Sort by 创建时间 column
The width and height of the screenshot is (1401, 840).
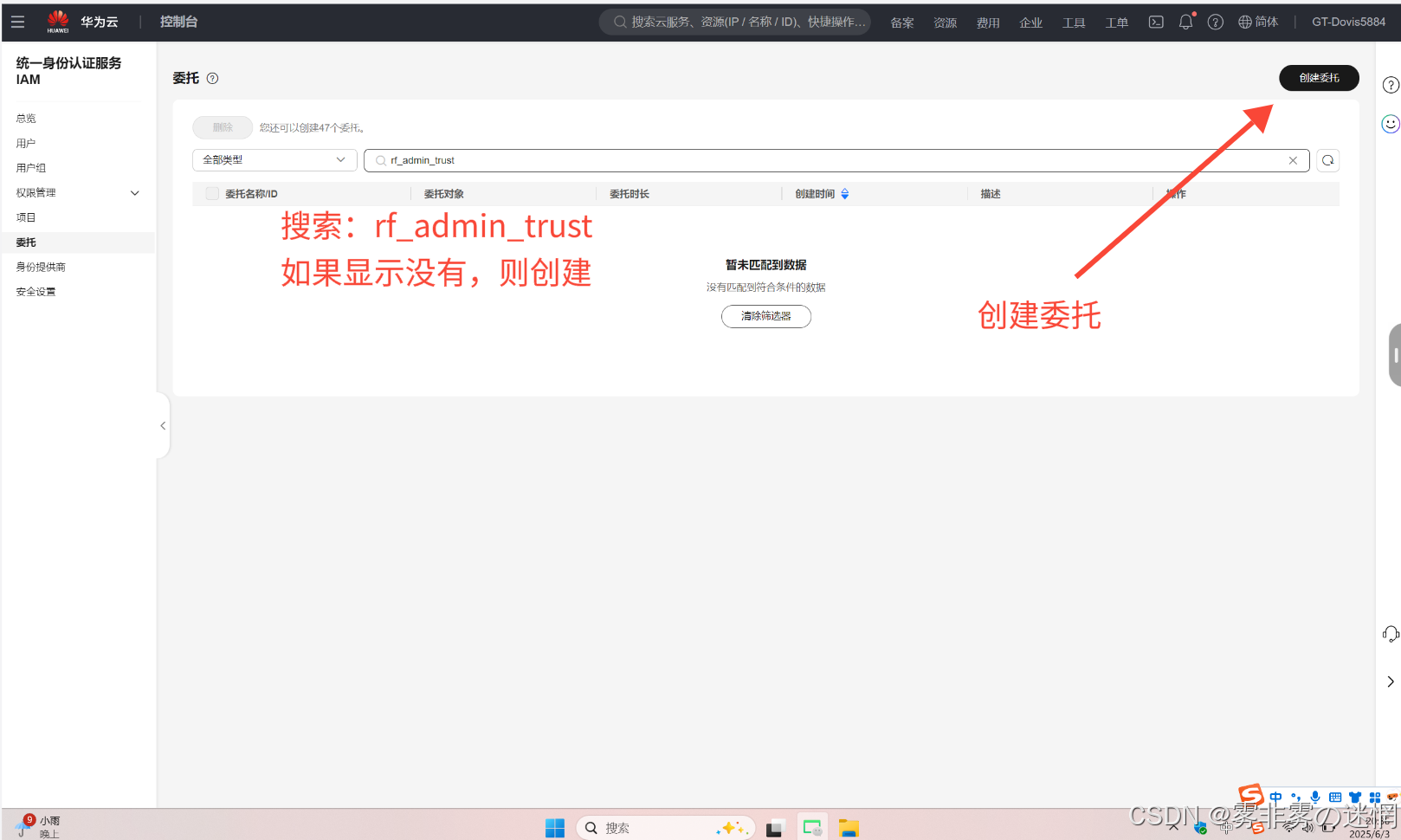pyautogui.click(x=844, y=194)
